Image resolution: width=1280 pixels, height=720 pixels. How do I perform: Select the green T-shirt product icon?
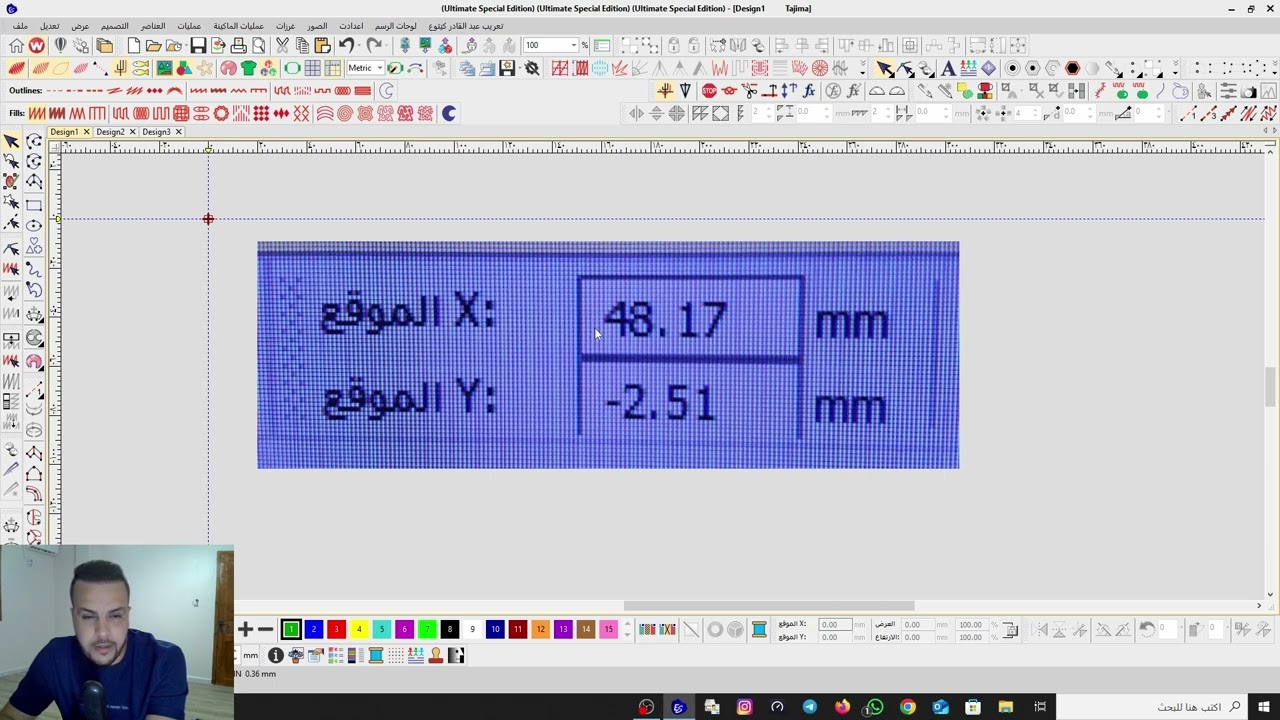(x=248, y=68)
